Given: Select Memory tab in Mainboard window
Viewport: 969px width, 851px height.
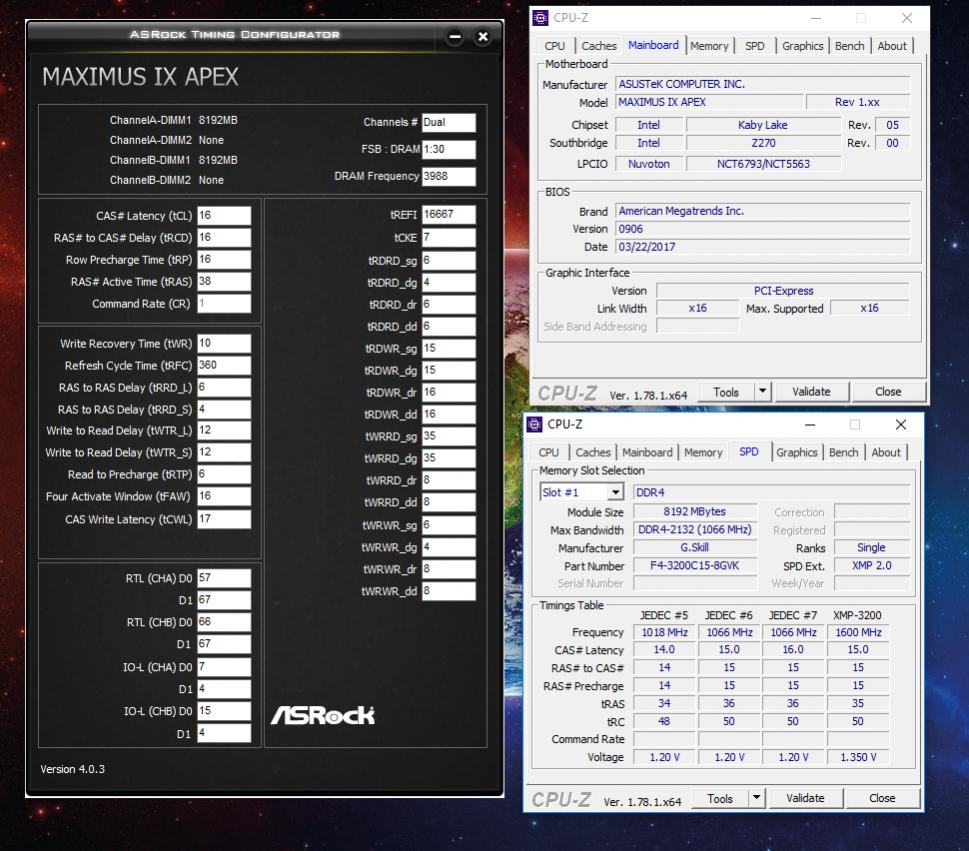Looking at the screenshot, I should pyautogui.click(x=709, y=46).
